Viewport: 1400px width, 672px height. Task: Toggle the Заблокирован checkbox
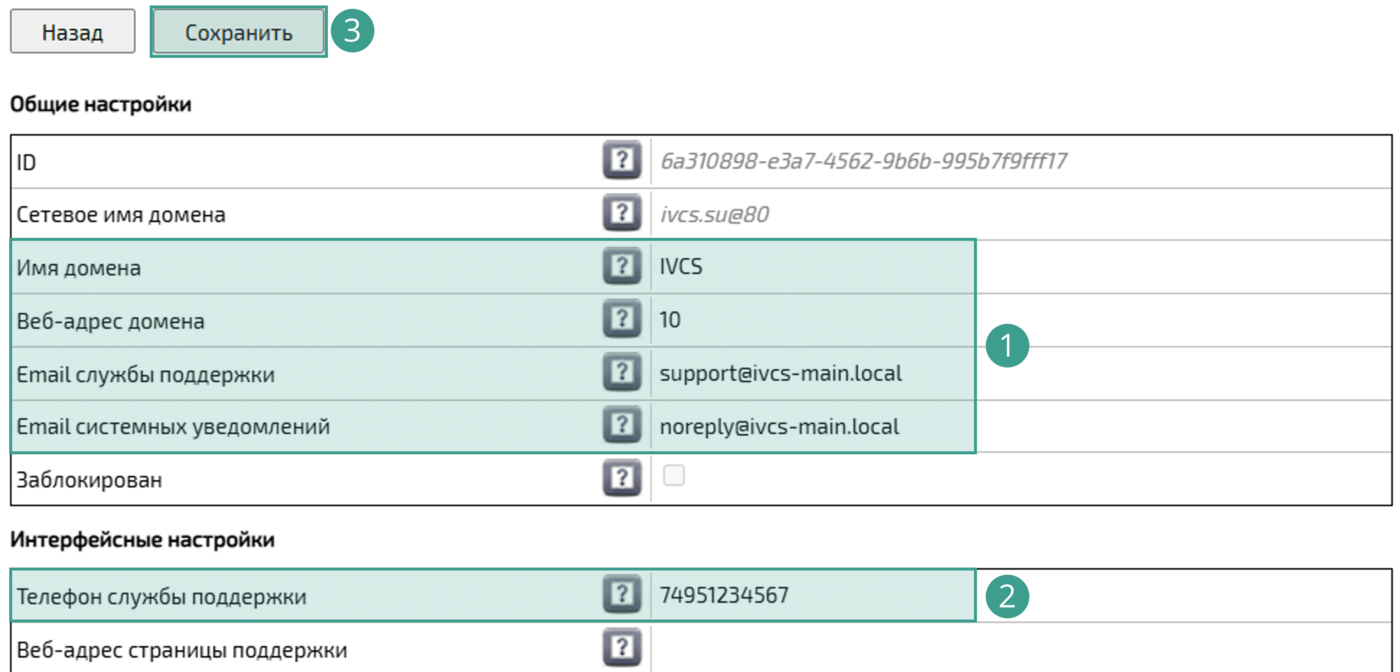[674, 476]
